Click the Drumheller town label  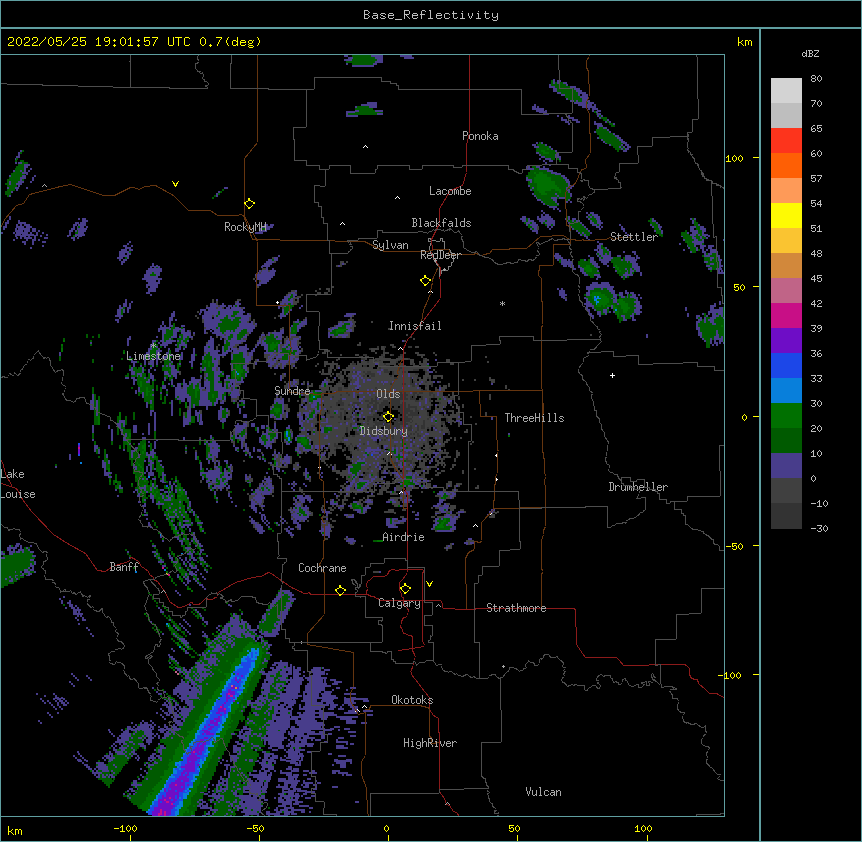(x=638, y=487)
